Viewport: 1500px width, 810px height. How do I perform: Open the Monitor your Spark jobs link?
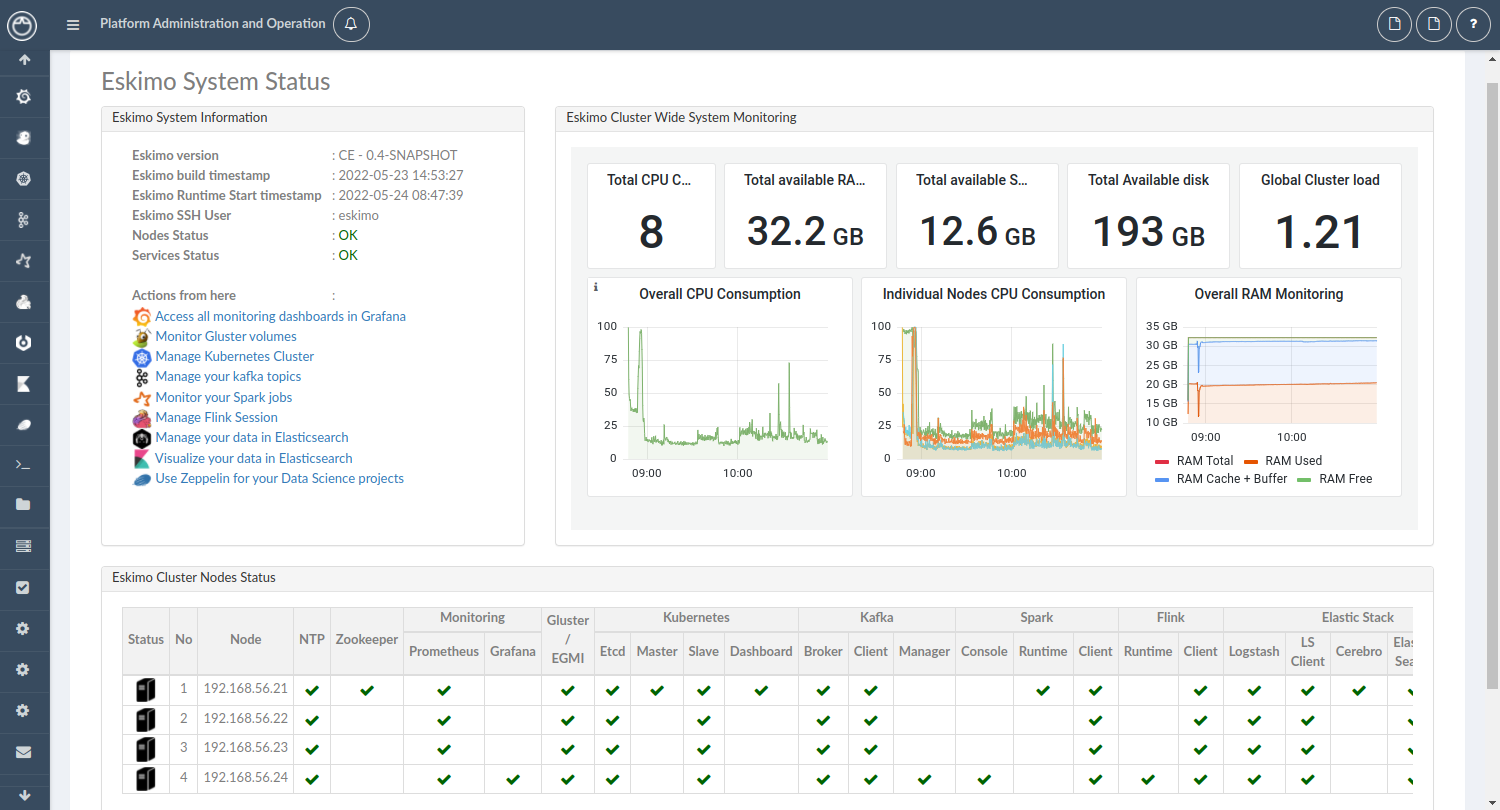(224, 397)
